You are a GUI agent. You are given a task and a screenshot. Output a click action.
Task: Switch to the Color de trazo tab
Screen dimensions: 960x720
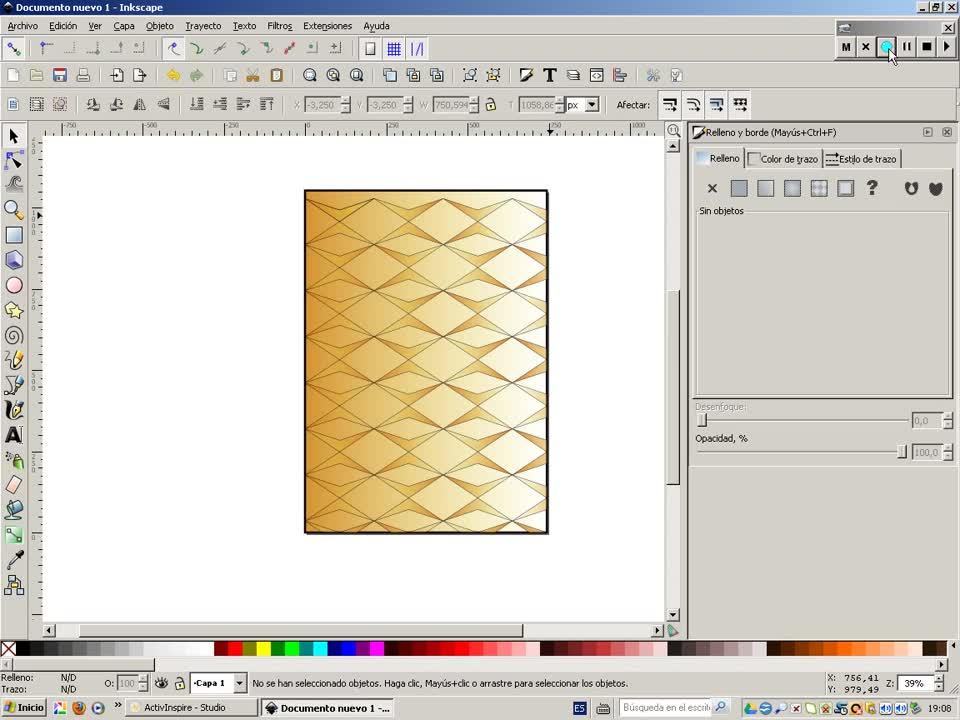coord(783,159)
